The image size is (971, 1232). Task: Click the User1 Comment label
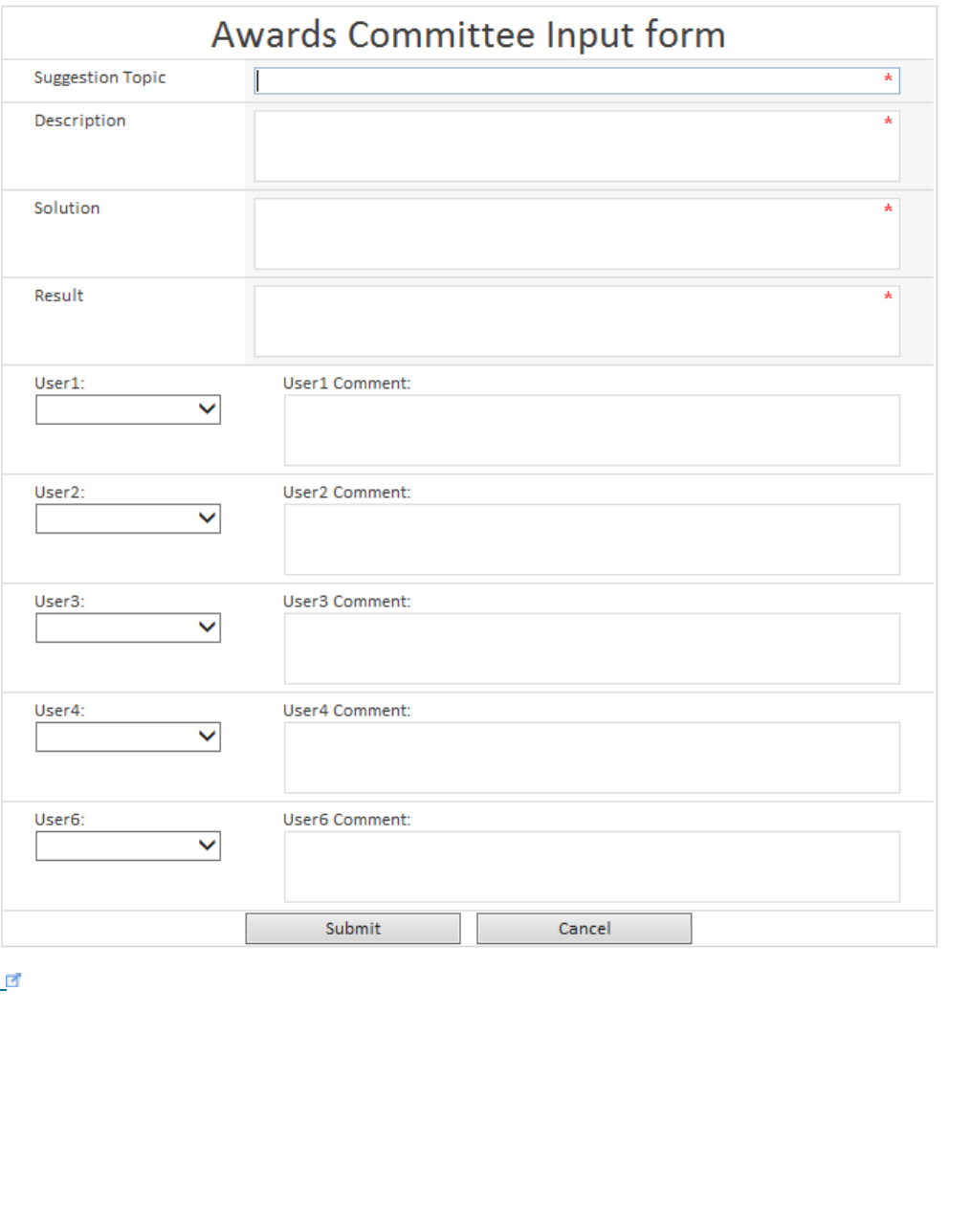click(x=347, y=384)
